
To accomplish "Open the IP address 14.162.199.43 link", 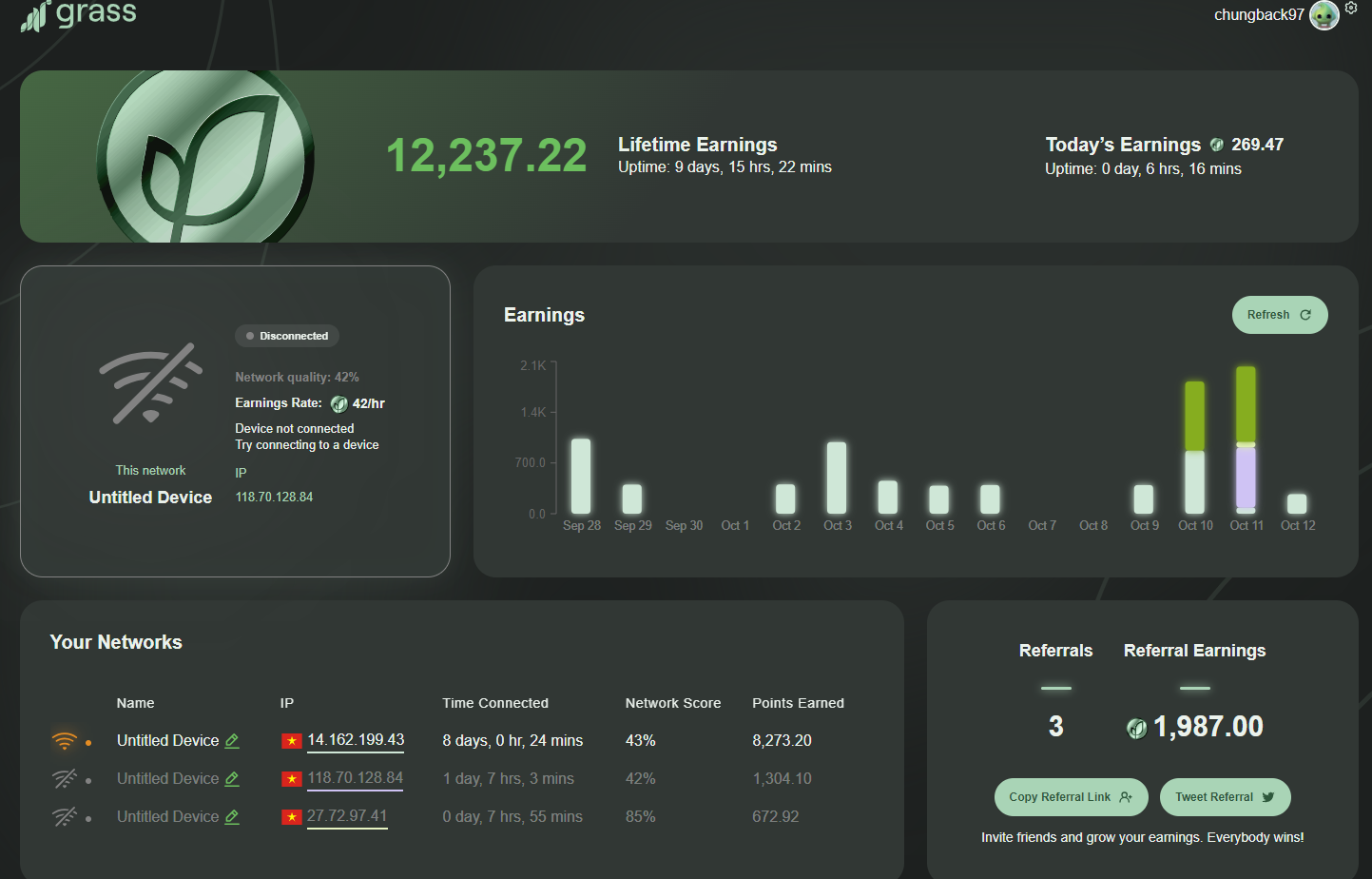I will click(x=356, y=740).
